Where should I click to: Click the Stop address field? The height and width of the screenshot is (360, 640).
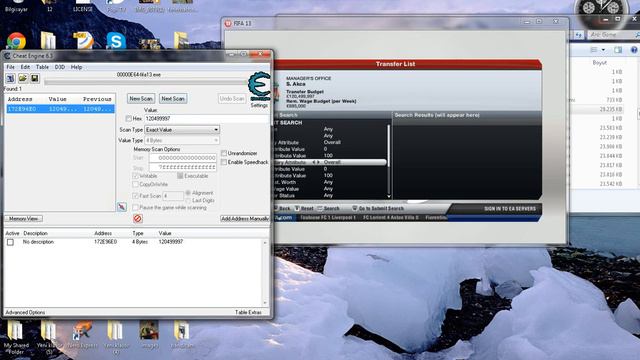tap(182, 167)
